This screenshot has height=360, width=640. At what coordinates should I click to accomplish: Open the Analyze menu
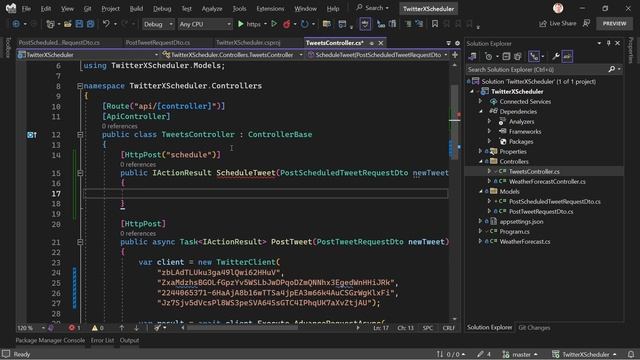coord(212,9)
